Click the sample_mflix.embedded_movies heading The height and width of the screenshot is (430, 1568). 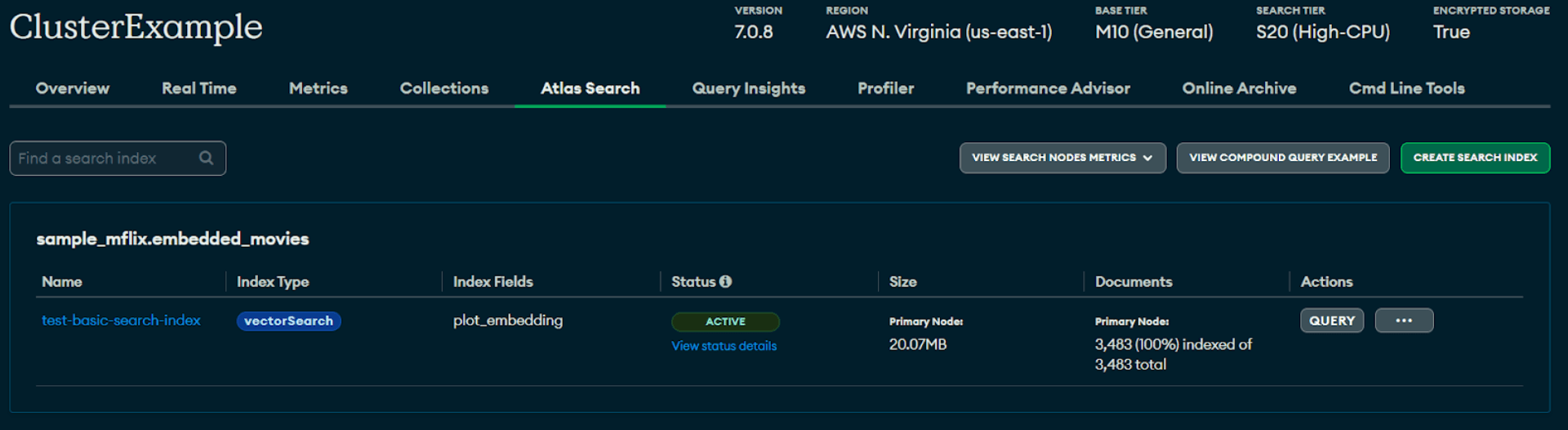tap(172, 239)
